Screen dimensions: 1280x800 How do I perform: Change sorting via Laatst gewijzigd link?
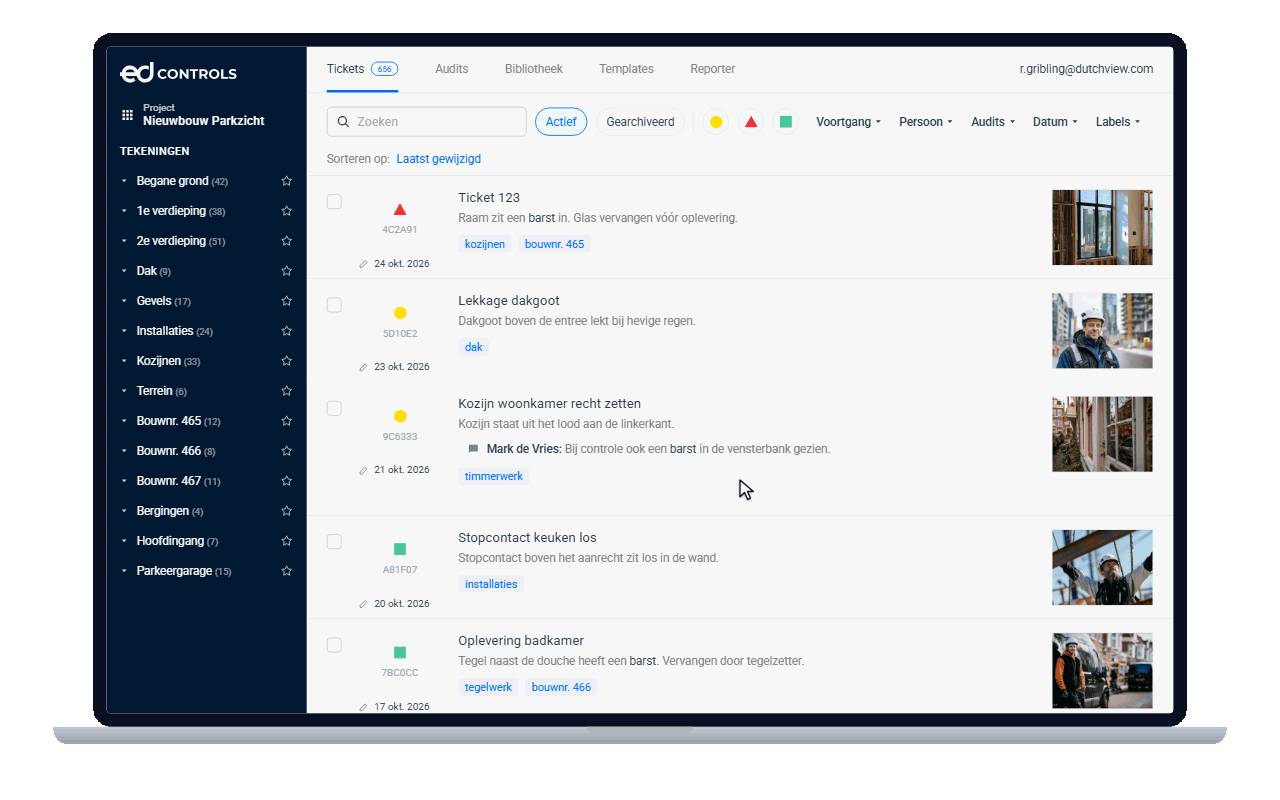tap(439, 159)
